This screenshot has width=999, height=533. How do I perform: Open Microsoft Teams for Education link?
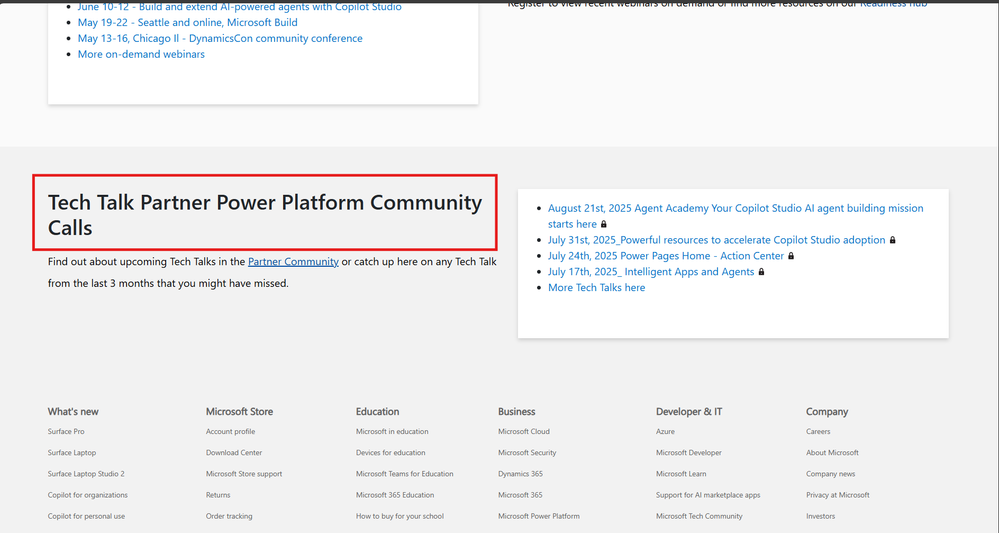pos(405,474)
